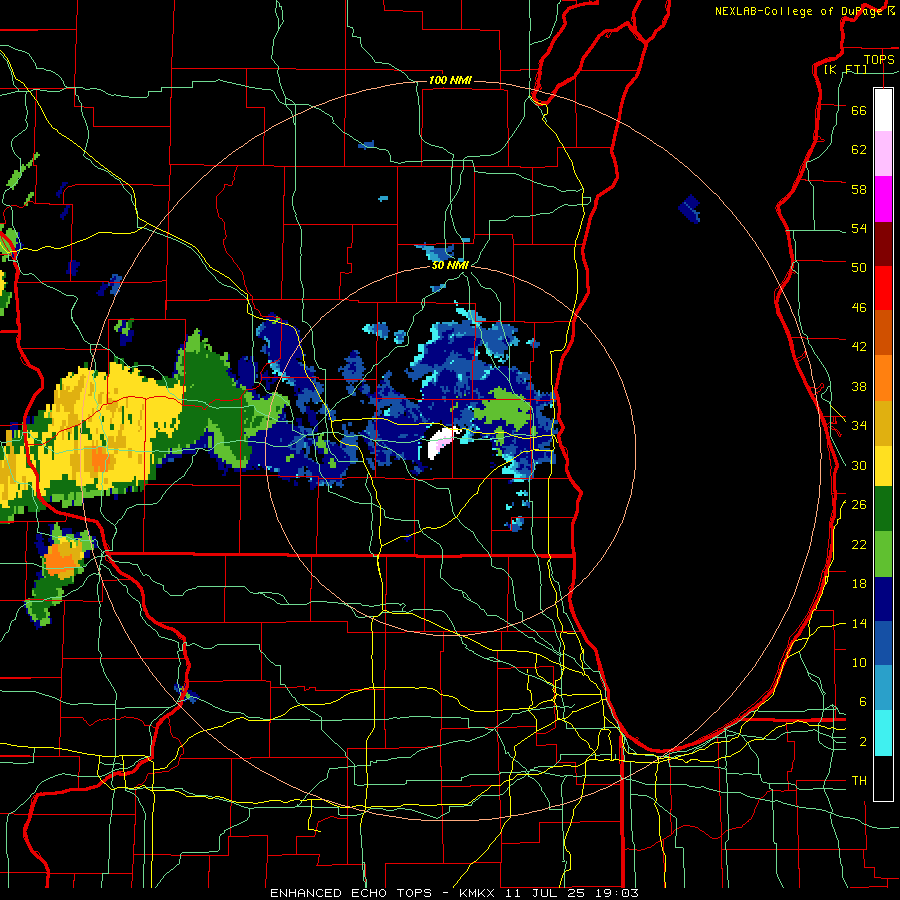Choose the bright red legend color block
This screenshot has height=900, width=900.
883,288
